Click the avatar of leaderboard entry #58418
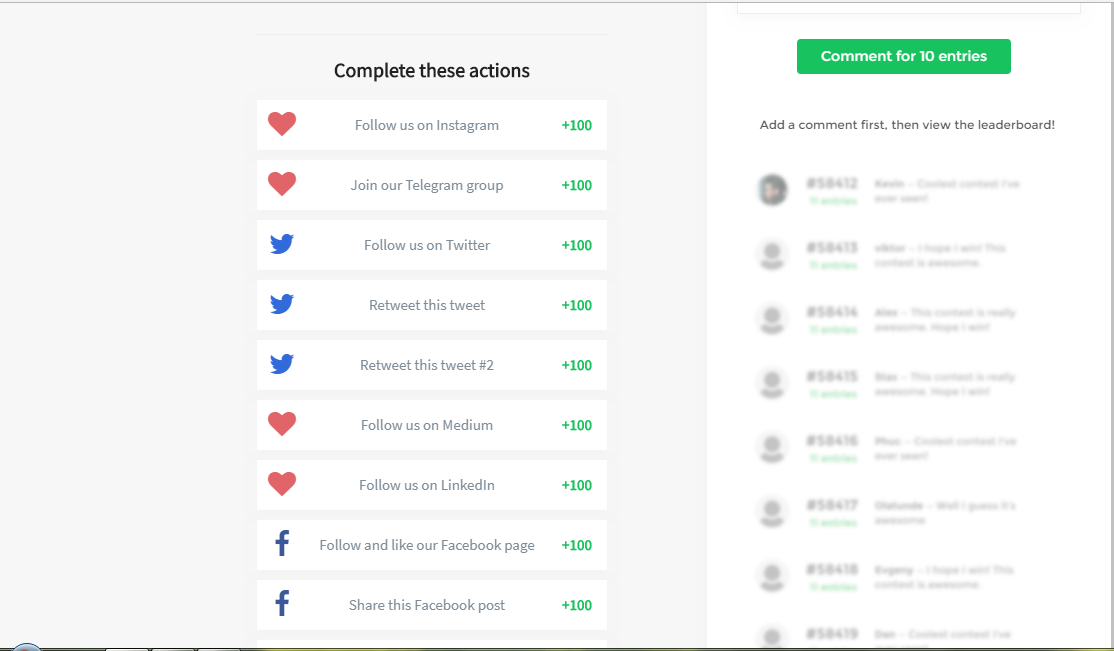The height and width of the screenshot is (651, 1114). tap(772, 576)
